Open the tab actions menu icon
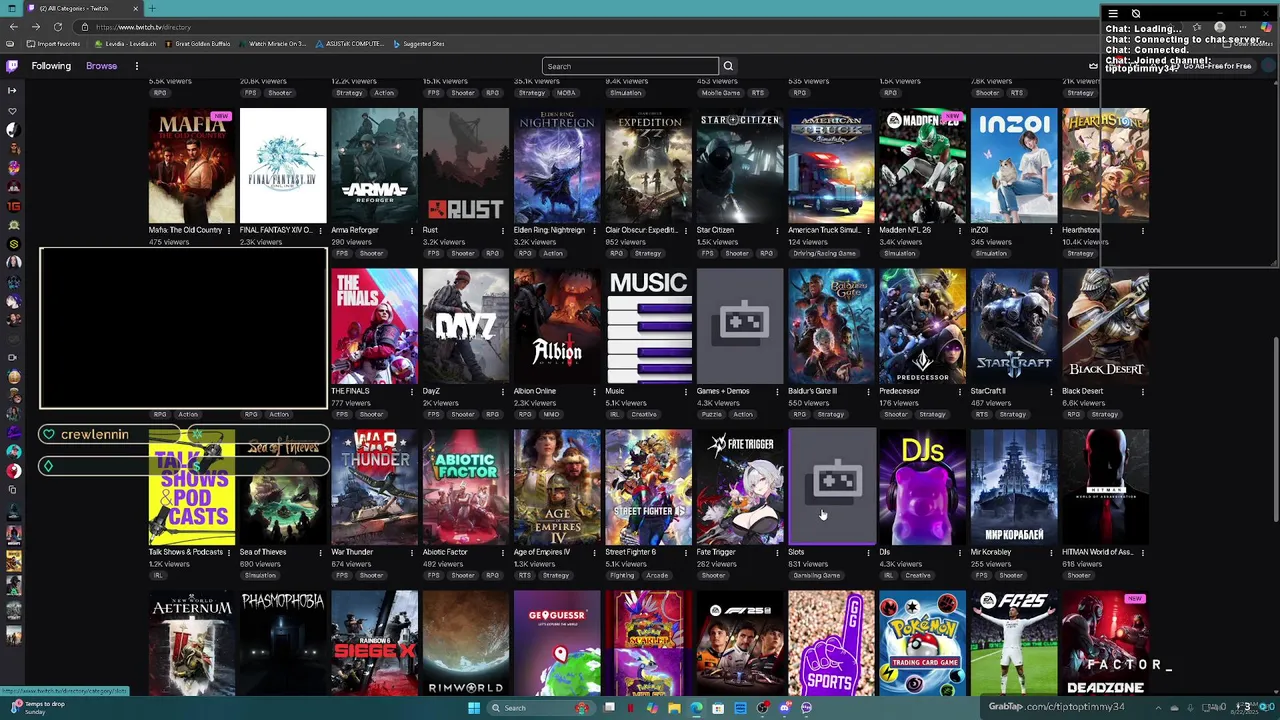This screenshot has width=1280, height=720. (10, 8)
